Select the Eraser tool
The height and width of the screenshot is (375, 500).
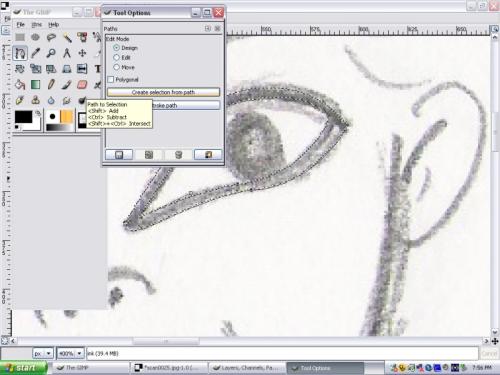tap(82, 84)
